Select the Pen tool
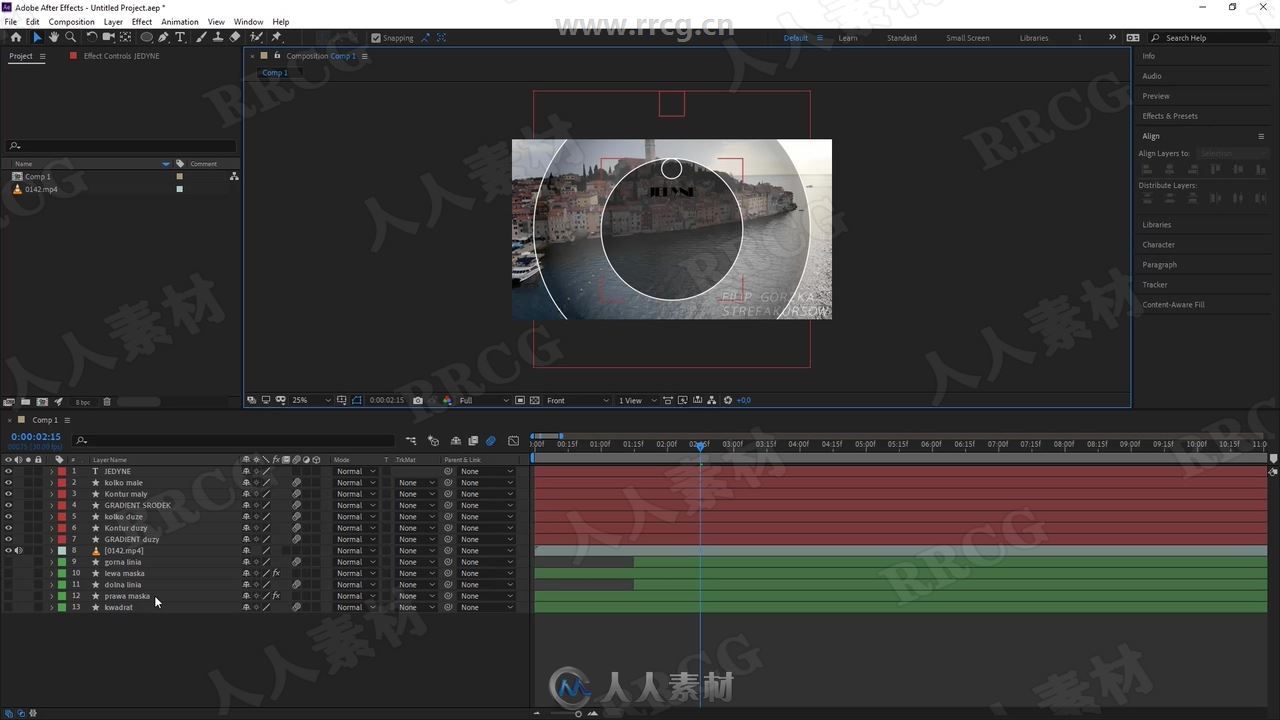Image resolution: width=1280 pixels, height=720 pixels. (163, 37)
